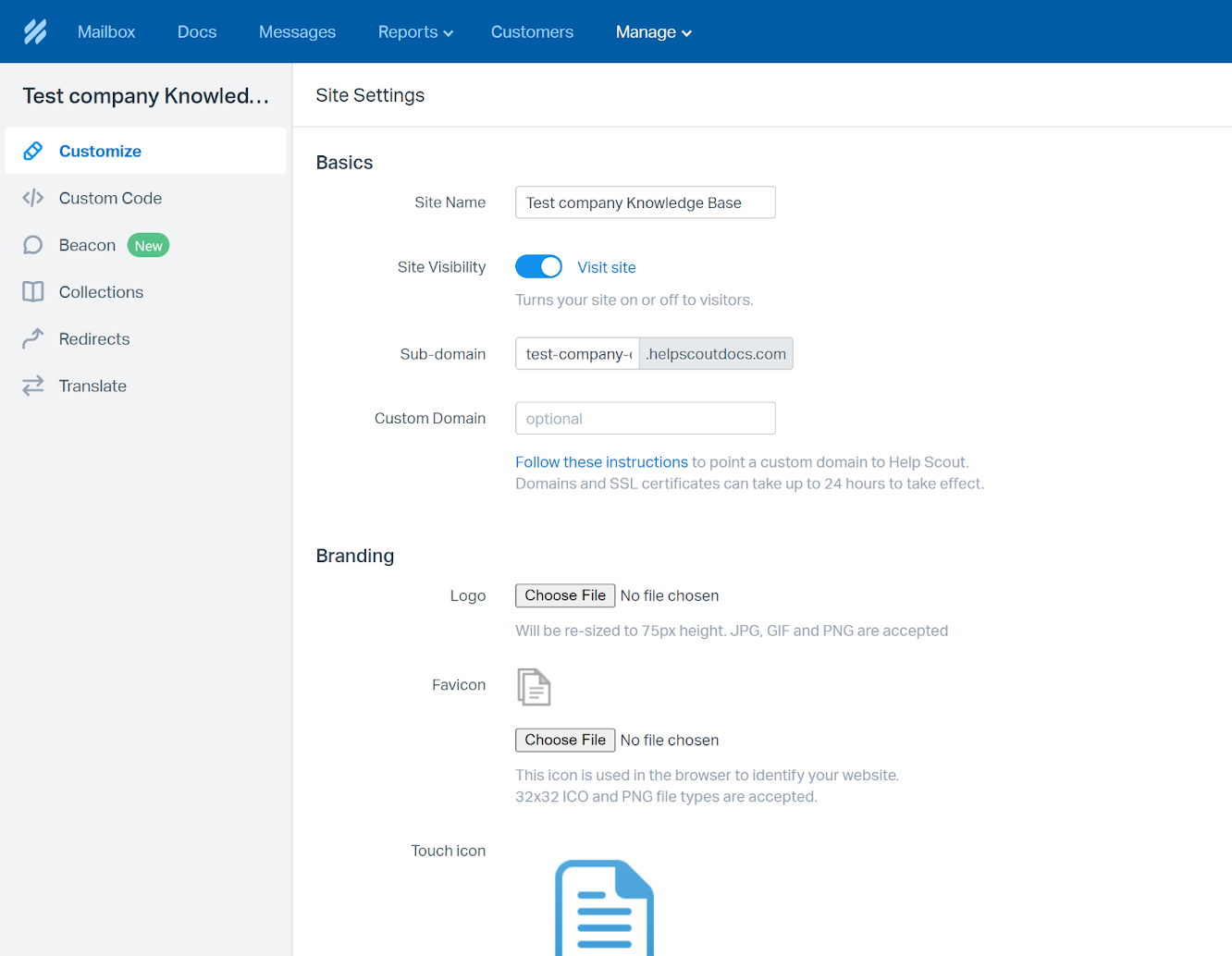Click the Site Settings heading
Viewport: 1232px width, 956px height.
click(370, 95)
